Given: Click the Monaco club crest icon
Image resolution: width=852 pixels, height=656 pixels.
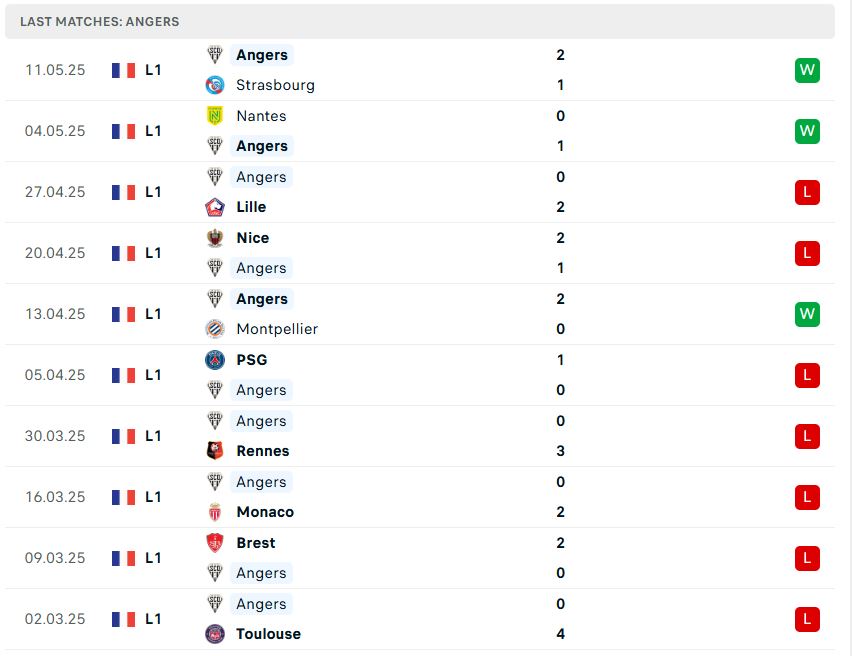Looking at the screenshot, I should point(215,512).
